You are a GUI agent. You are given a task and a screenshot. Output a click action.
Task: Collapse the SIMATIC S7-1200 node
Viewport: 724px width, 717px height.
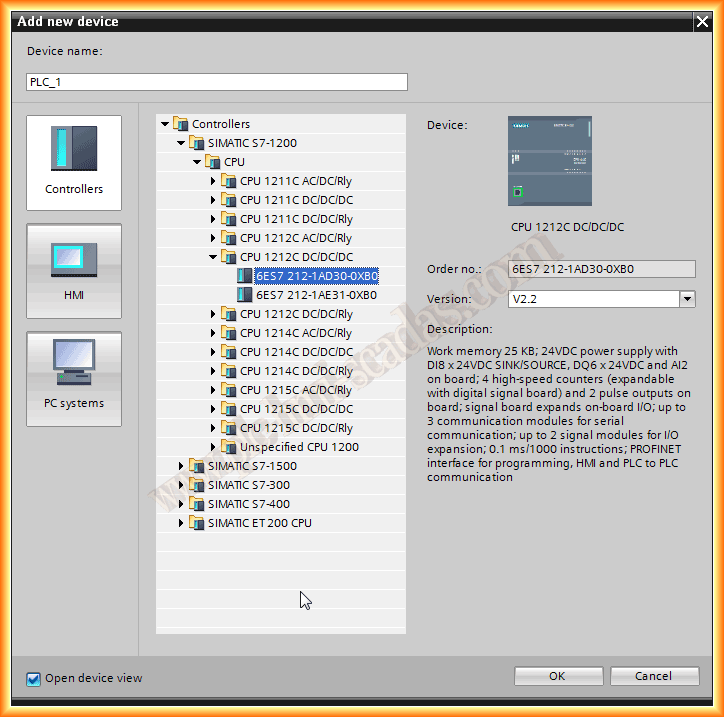click(181, 143)
